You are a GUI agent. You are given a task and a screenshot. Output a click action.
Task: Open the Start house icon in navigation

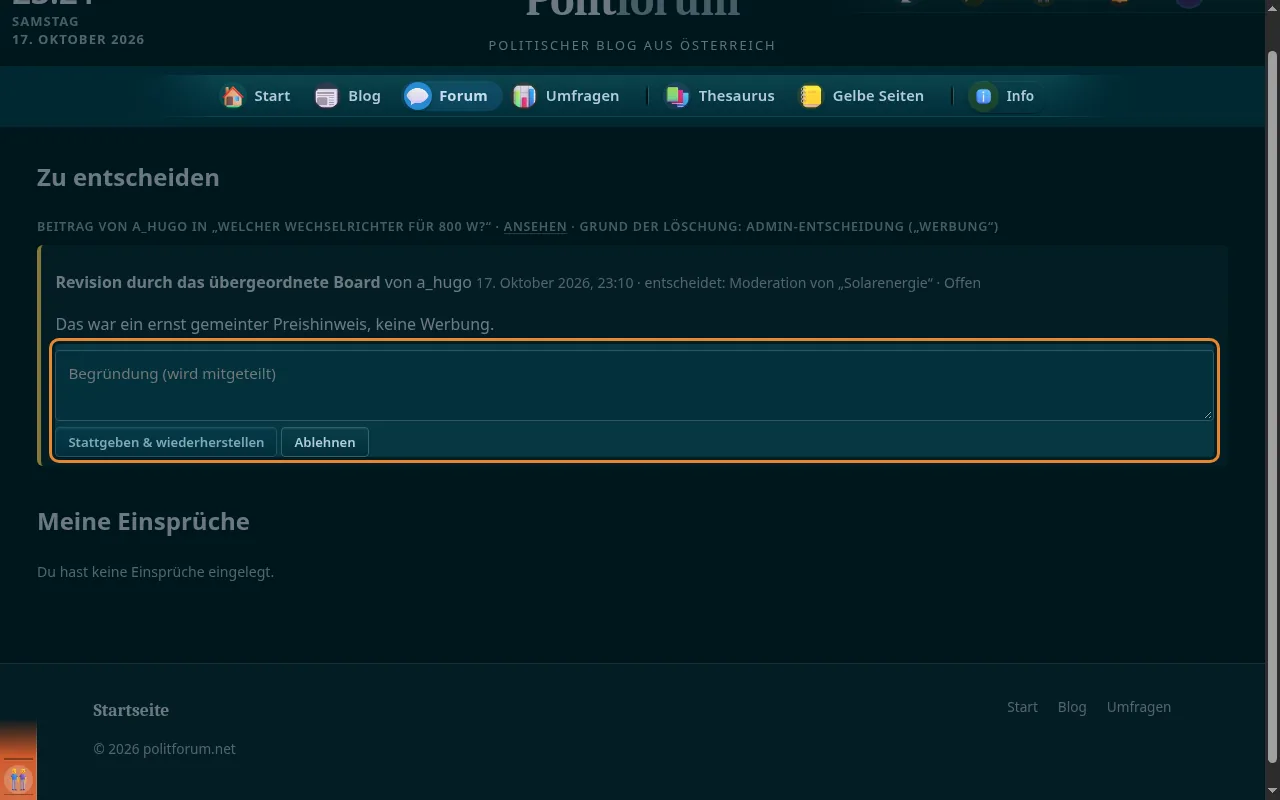click(x=233, y=96)
